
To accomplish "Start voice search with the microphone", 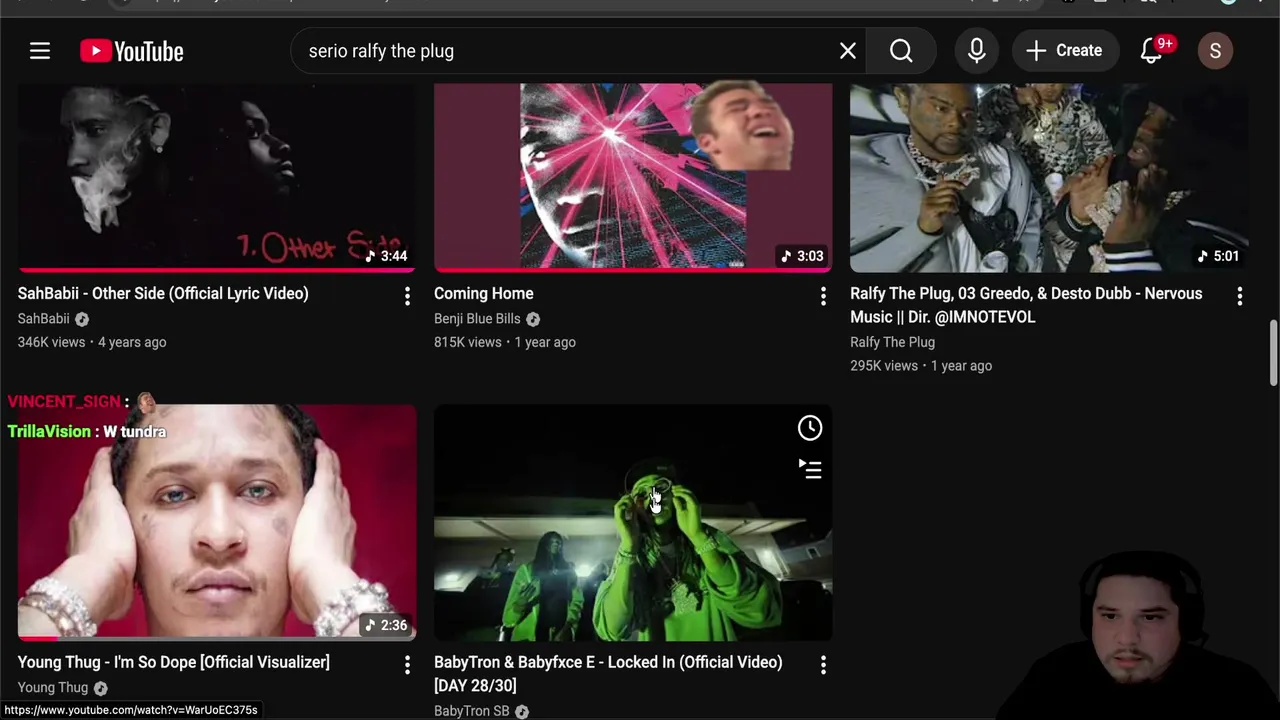I will tap(976, 51).
